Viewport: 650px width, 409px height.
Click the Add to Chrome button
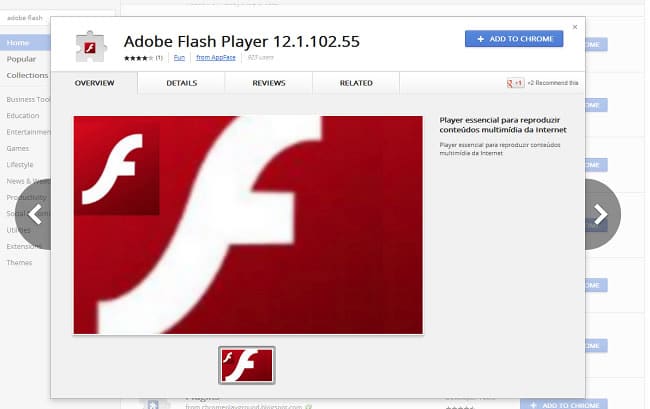[513, 39]
